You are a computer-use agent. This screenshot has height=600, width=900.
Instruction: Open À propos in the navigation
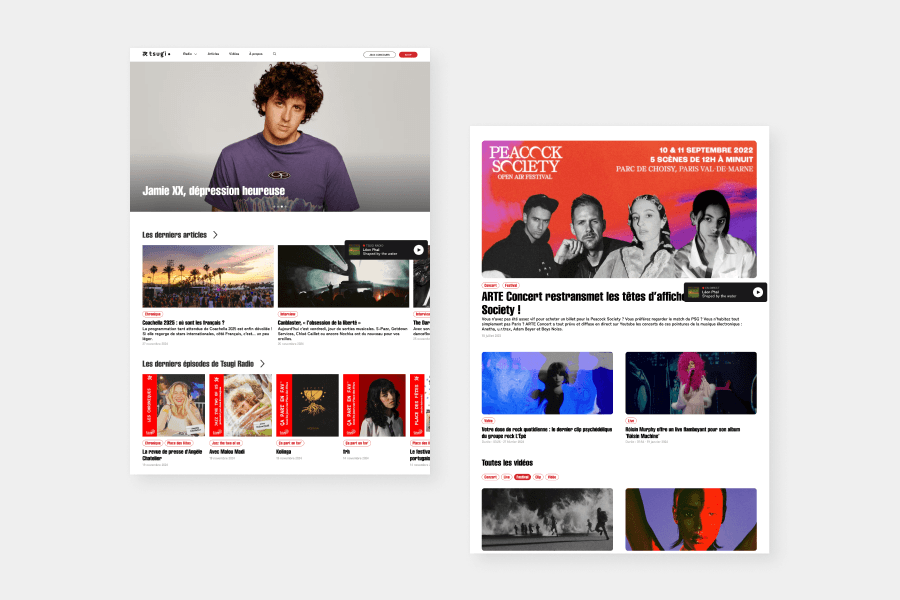pyautogui.click(x=255, y=54)
